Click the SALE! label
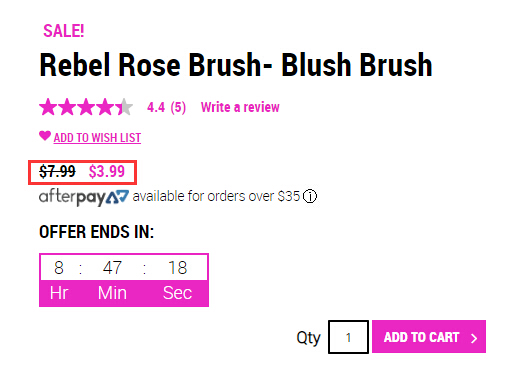509x379 pixels. [64, 31]
